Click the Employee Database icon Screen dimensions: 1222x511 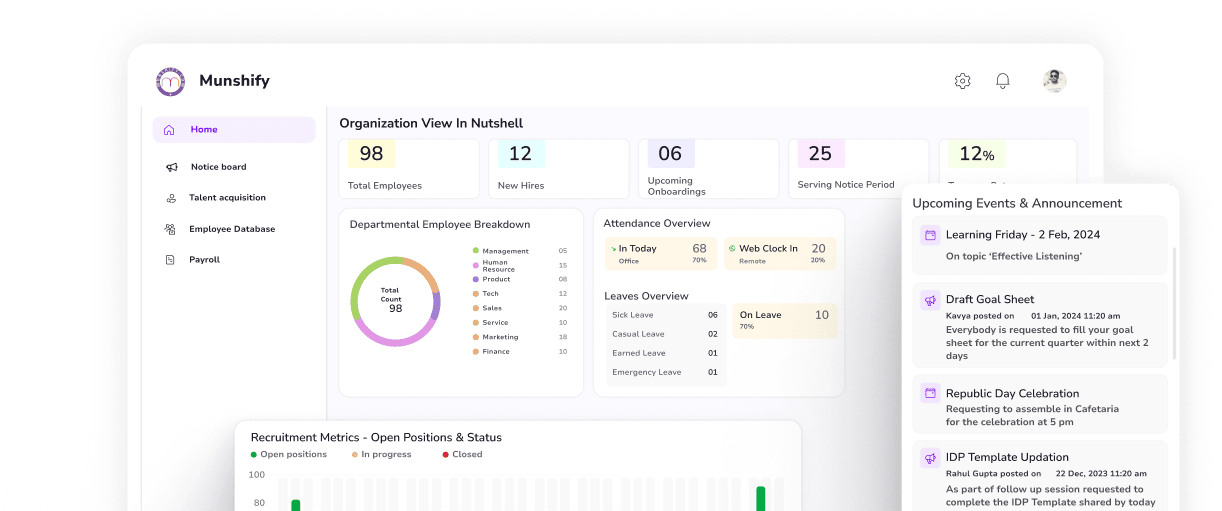[170, 229]
